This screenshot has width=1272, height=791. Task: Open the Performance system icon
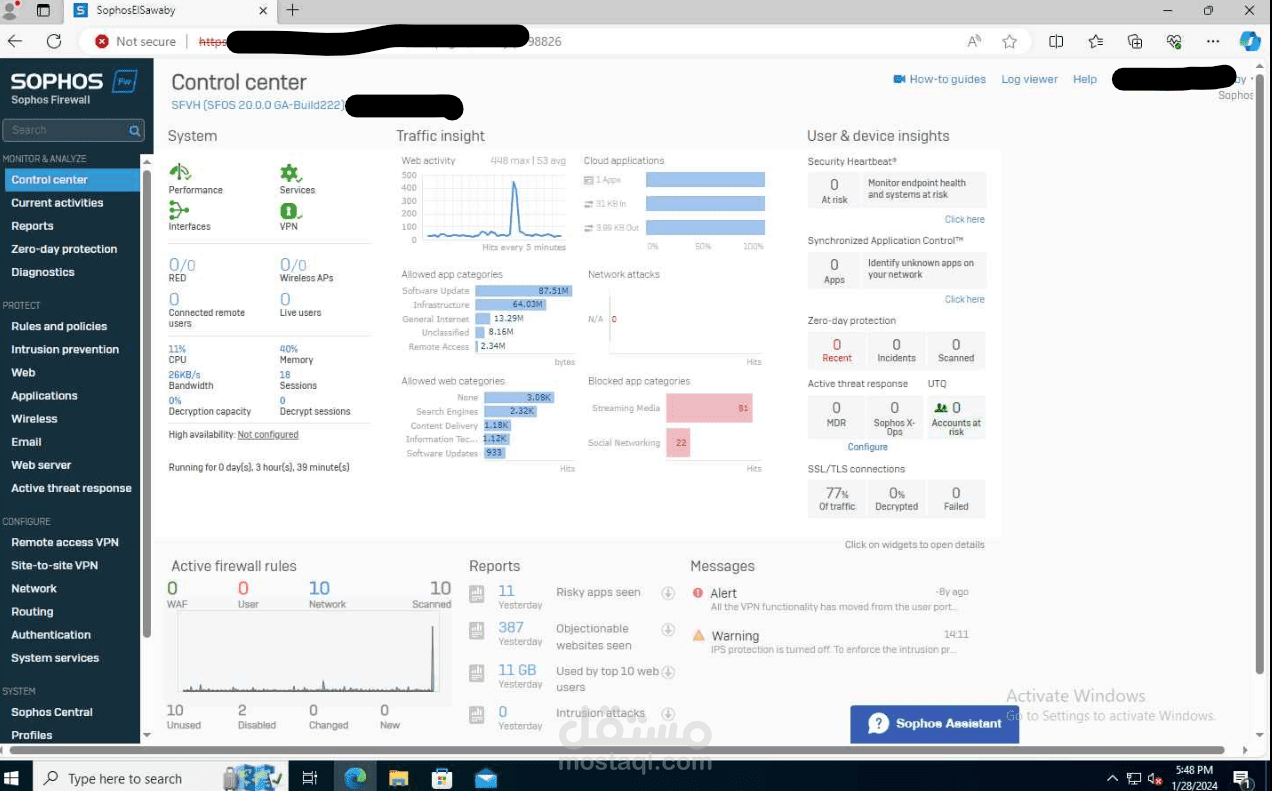[x=180, y=172]
